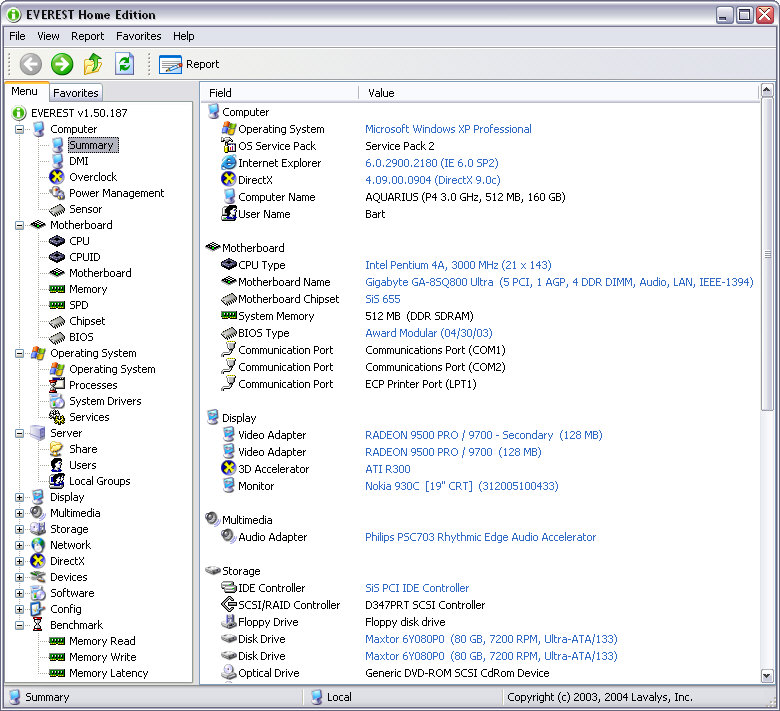Expand the Storage tree node
780x711 pixels.
pyautogui.click(x=19, y=529)
